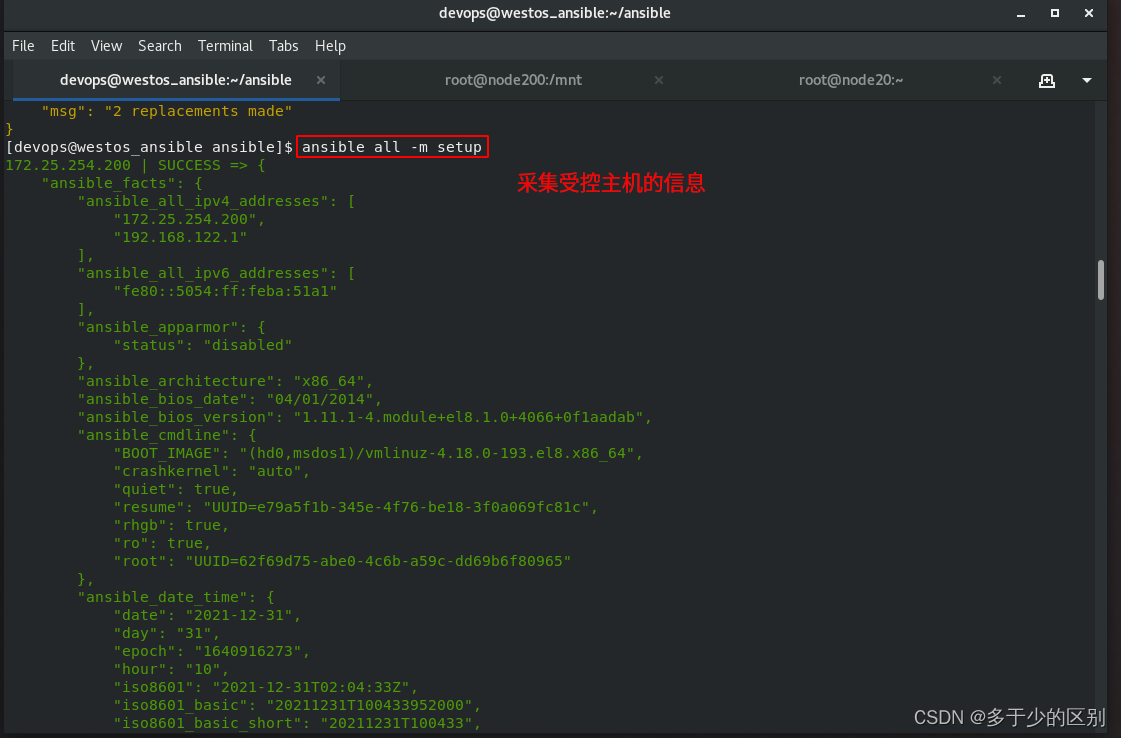Open the View menu
This screenshot has height=738, width=1121.
coord(107,46)
